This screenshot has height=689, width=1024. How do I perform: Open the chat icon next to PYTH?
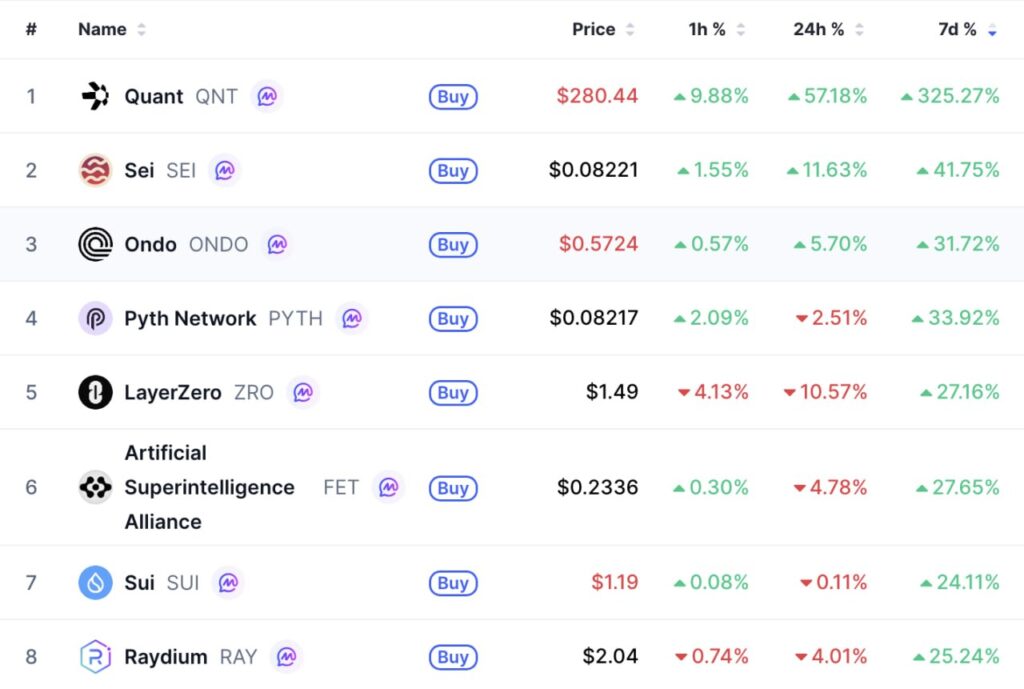click(x=352, y=319)
